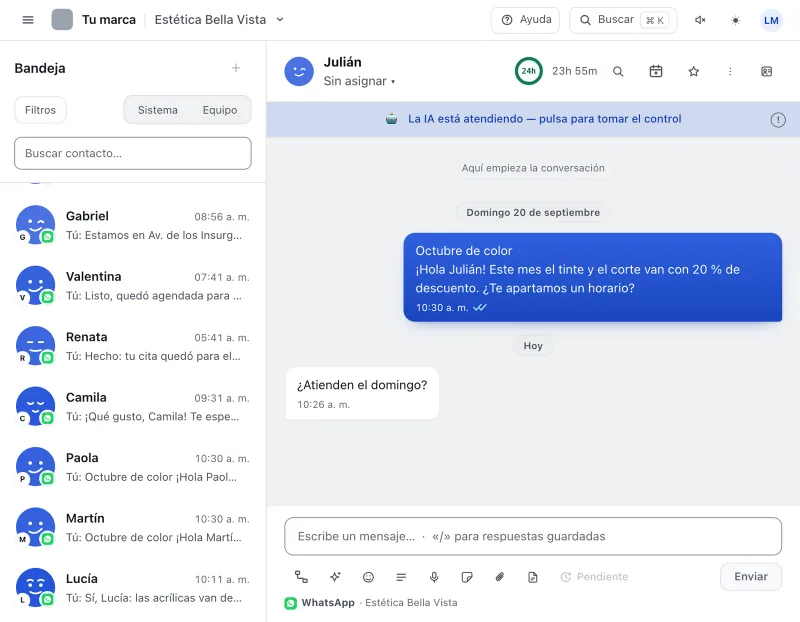The height and width of the screenshot is (622, 800).
Task: Open the Filtros button
Action: 40,110
